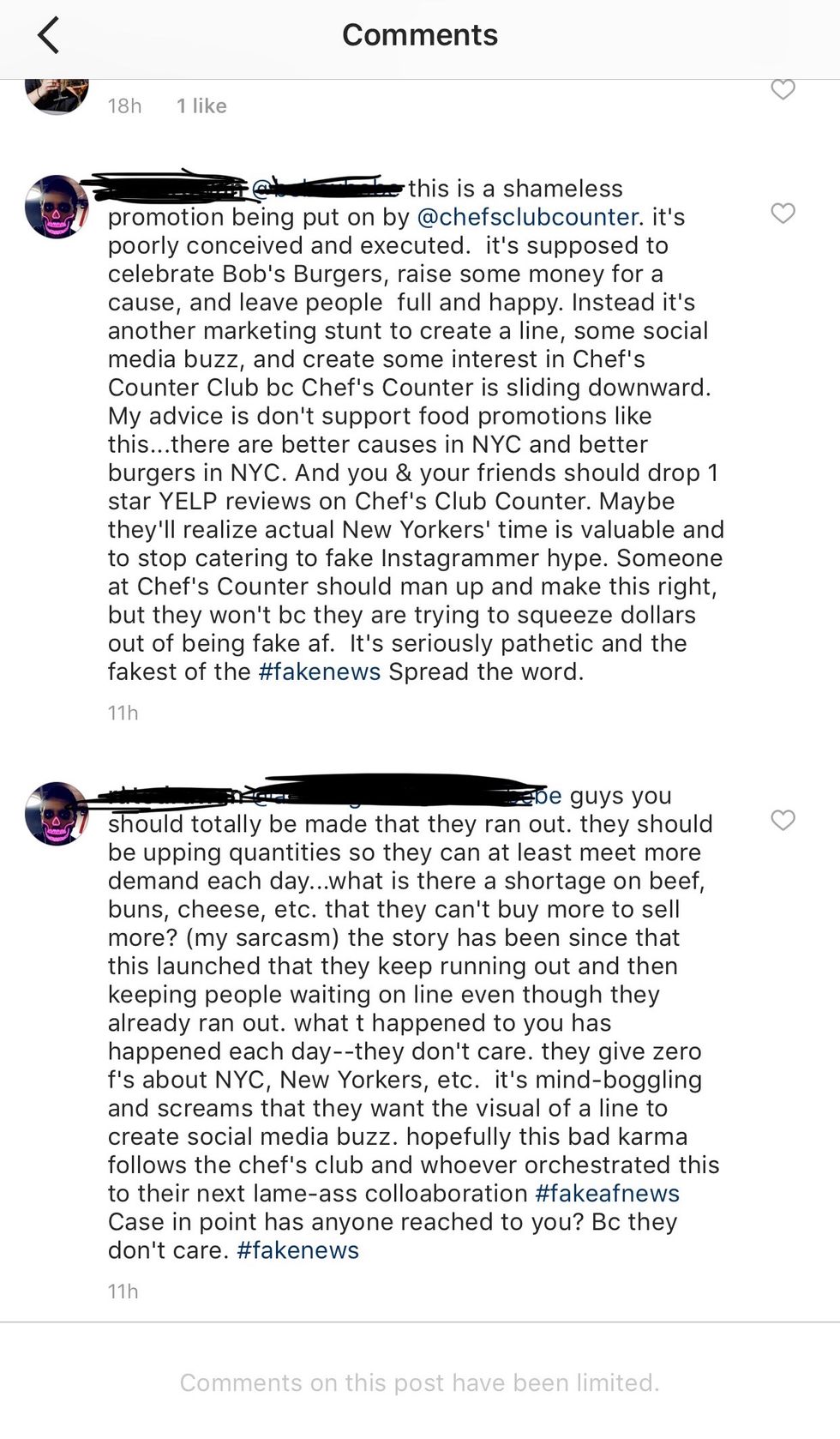Open #fakenews after 'don't care.'

tap(297, 1249)
